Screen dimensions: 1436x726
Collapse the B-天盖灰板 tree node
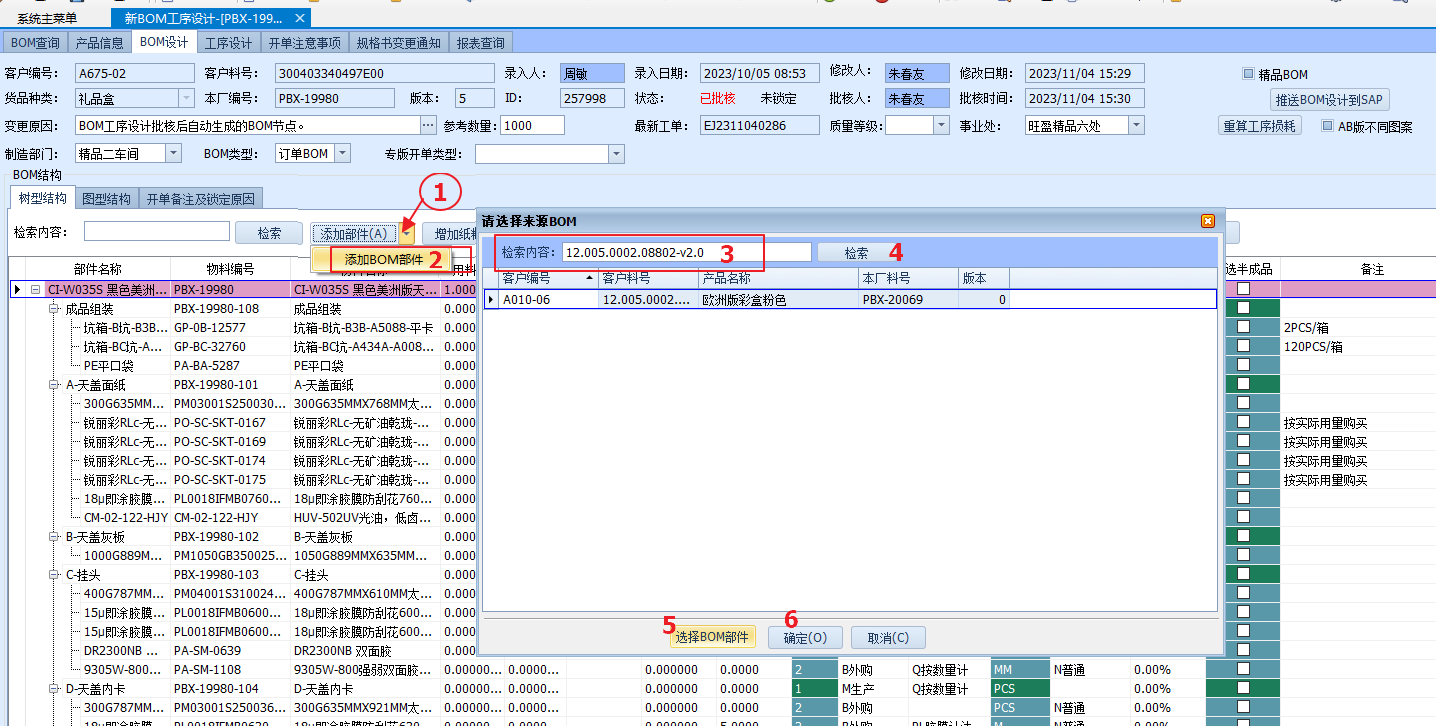point(54,536)
